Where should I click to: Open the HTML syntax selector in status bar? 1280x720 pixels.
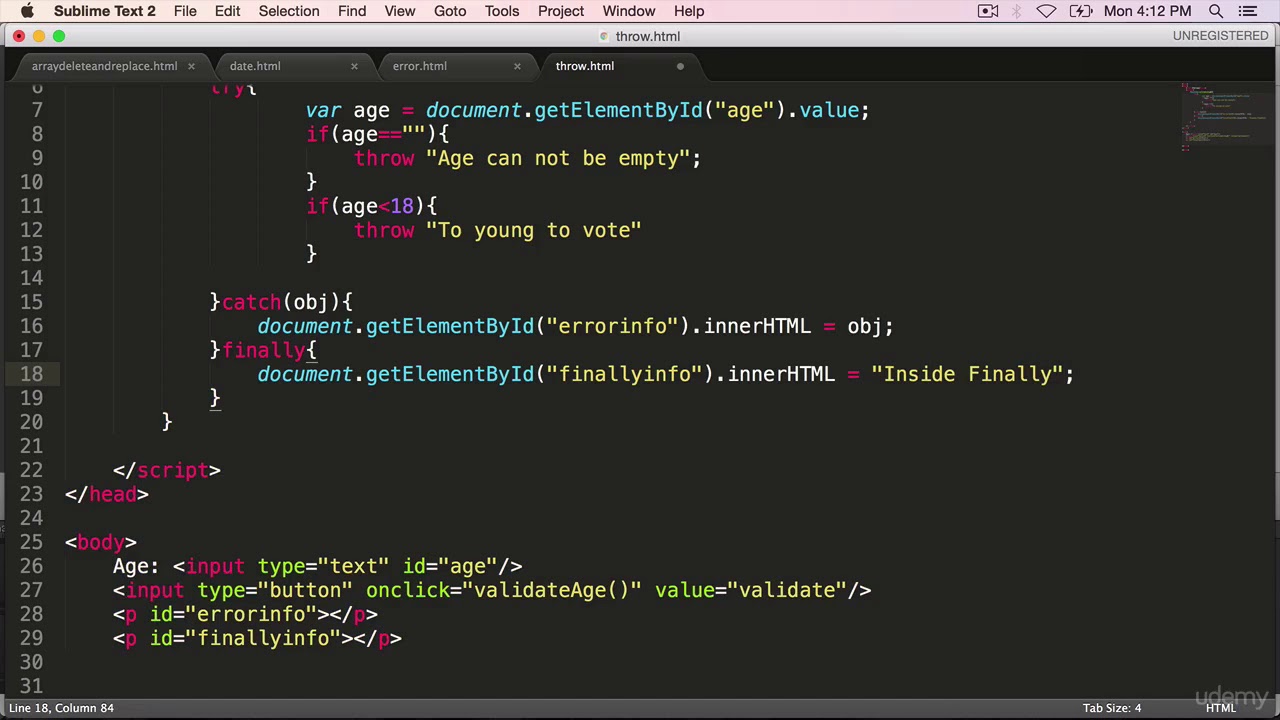[1220, 708]
